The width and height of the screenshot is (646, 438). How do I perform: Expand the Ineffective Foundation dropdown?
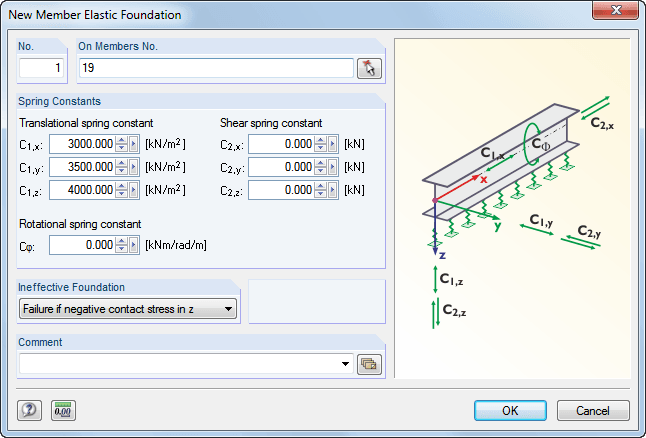(x=229, y=309)
